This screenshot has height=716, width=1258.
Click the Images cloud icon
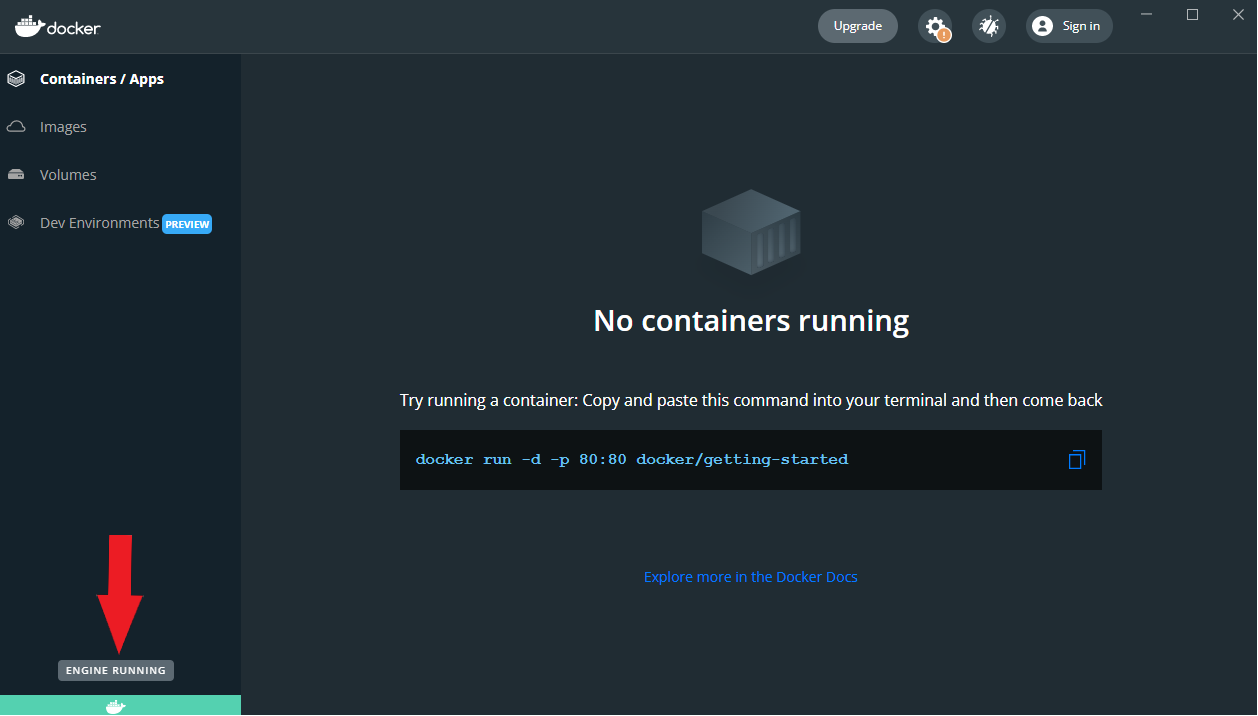16,127
